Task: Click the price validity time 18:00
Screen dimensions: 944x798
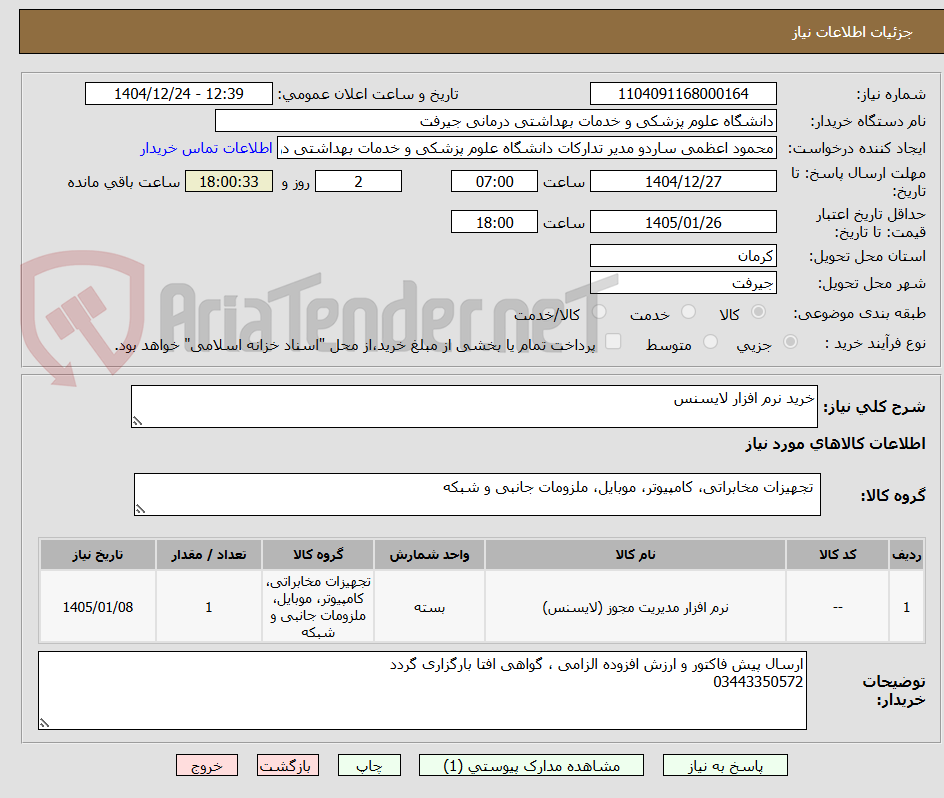Action: [x=494, y=222]
